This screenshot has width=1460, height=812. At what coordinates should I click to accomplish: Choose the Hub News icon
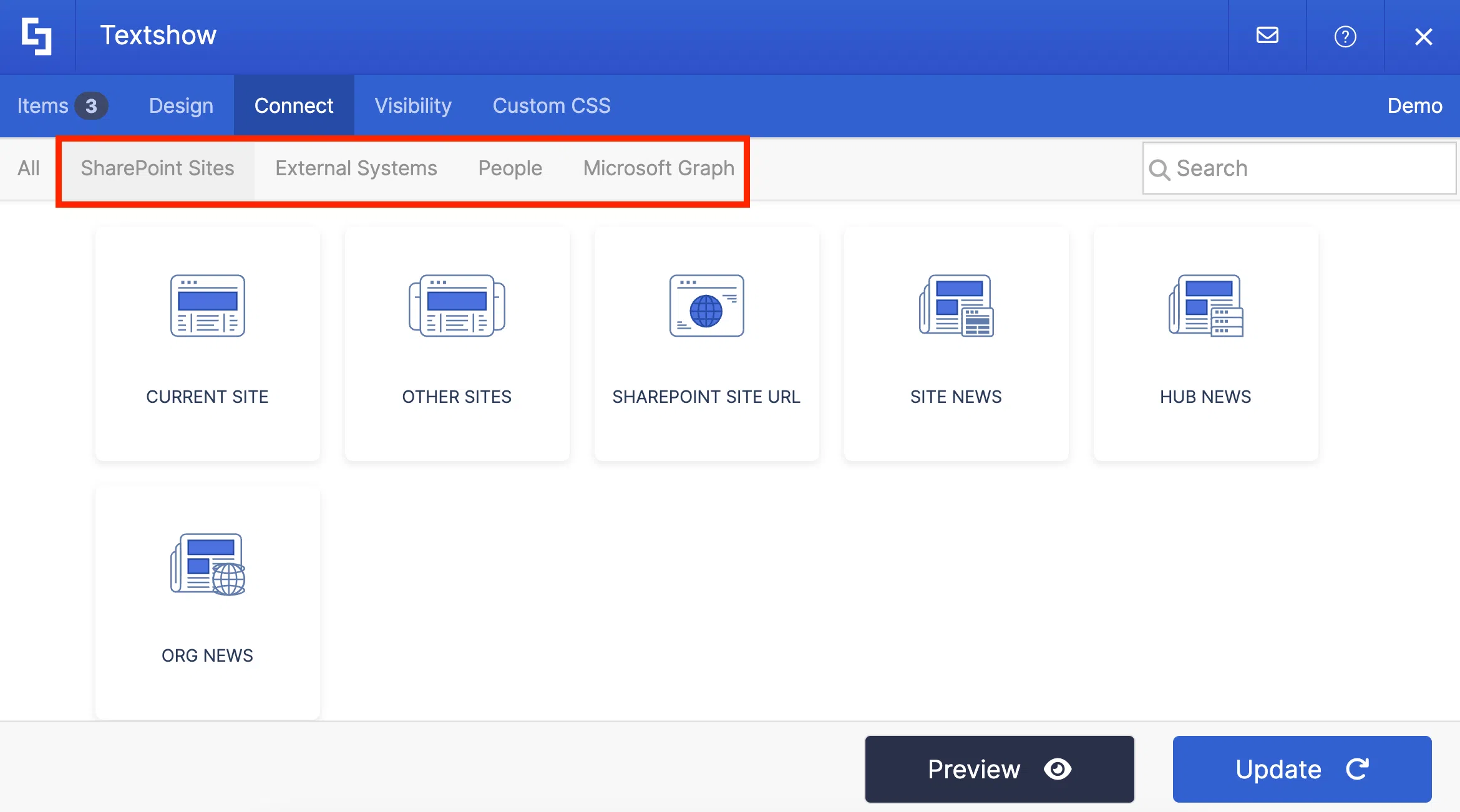click(x=1205, y=306)
